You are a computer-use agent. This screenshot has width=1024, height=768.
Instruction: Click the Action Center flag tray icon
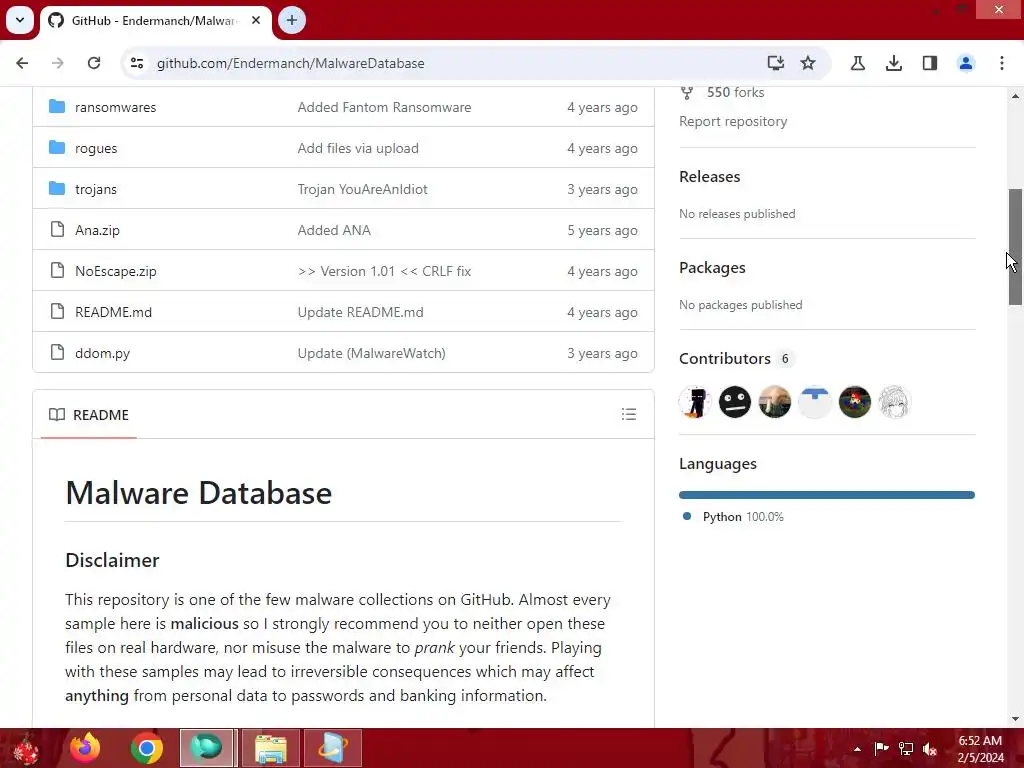pyautogui.click(x=881, y=748)
